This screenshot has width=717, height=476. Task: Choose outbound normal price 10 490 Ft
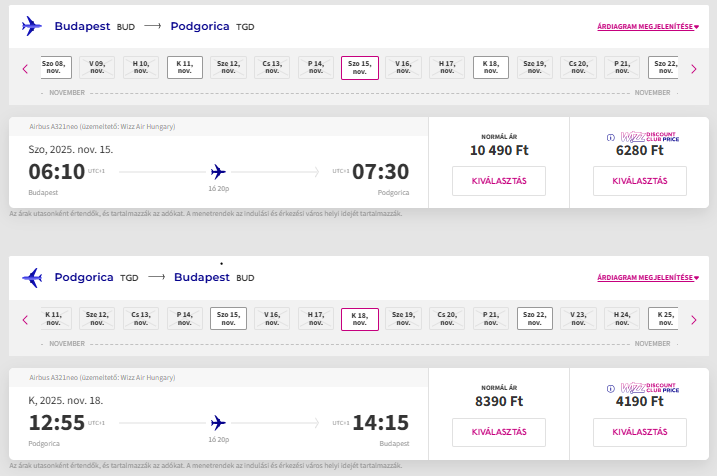(499, 181)
